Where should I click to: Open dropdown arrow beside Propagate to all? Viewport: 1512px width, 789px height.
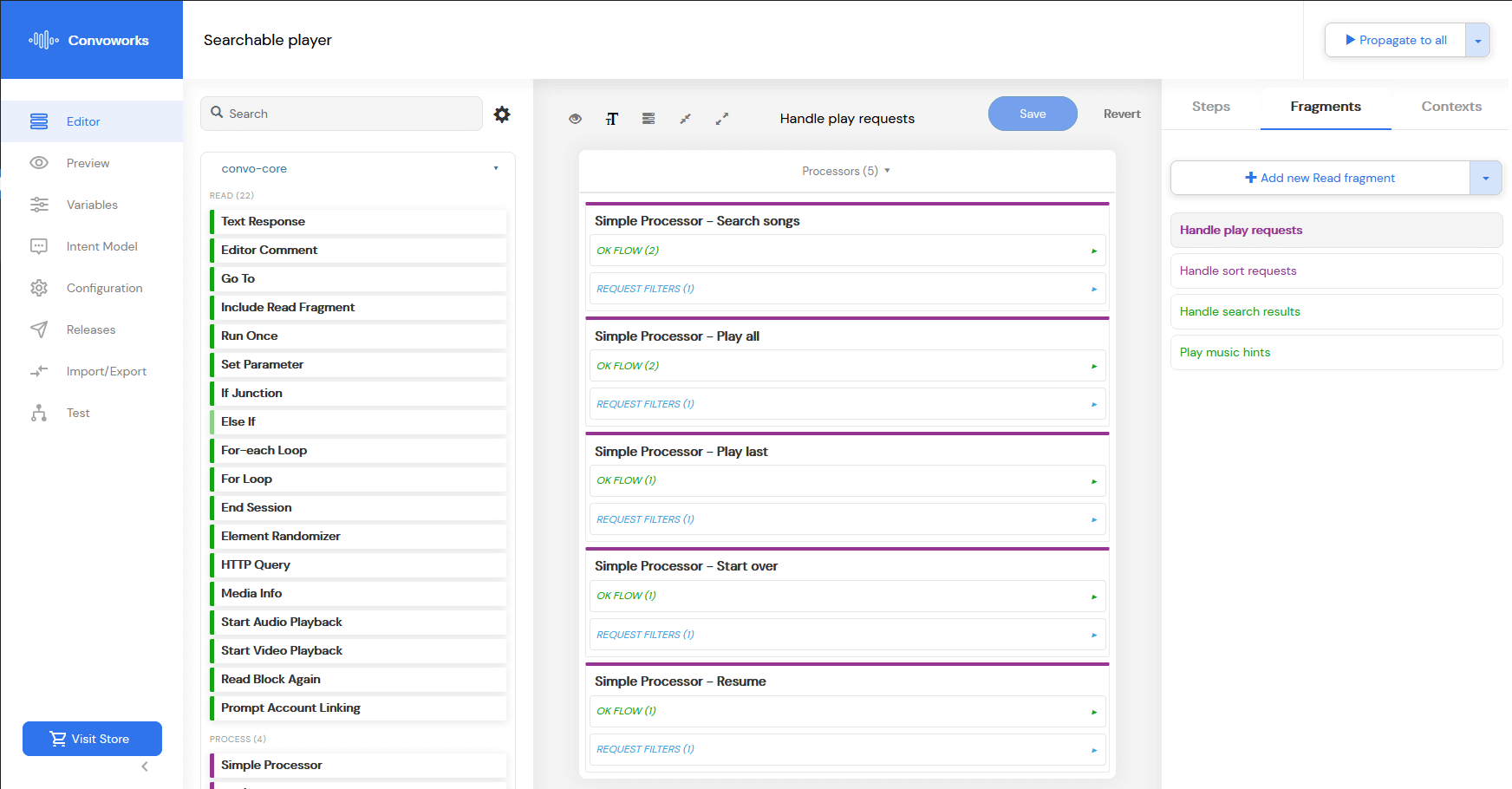click(1477, 40)
